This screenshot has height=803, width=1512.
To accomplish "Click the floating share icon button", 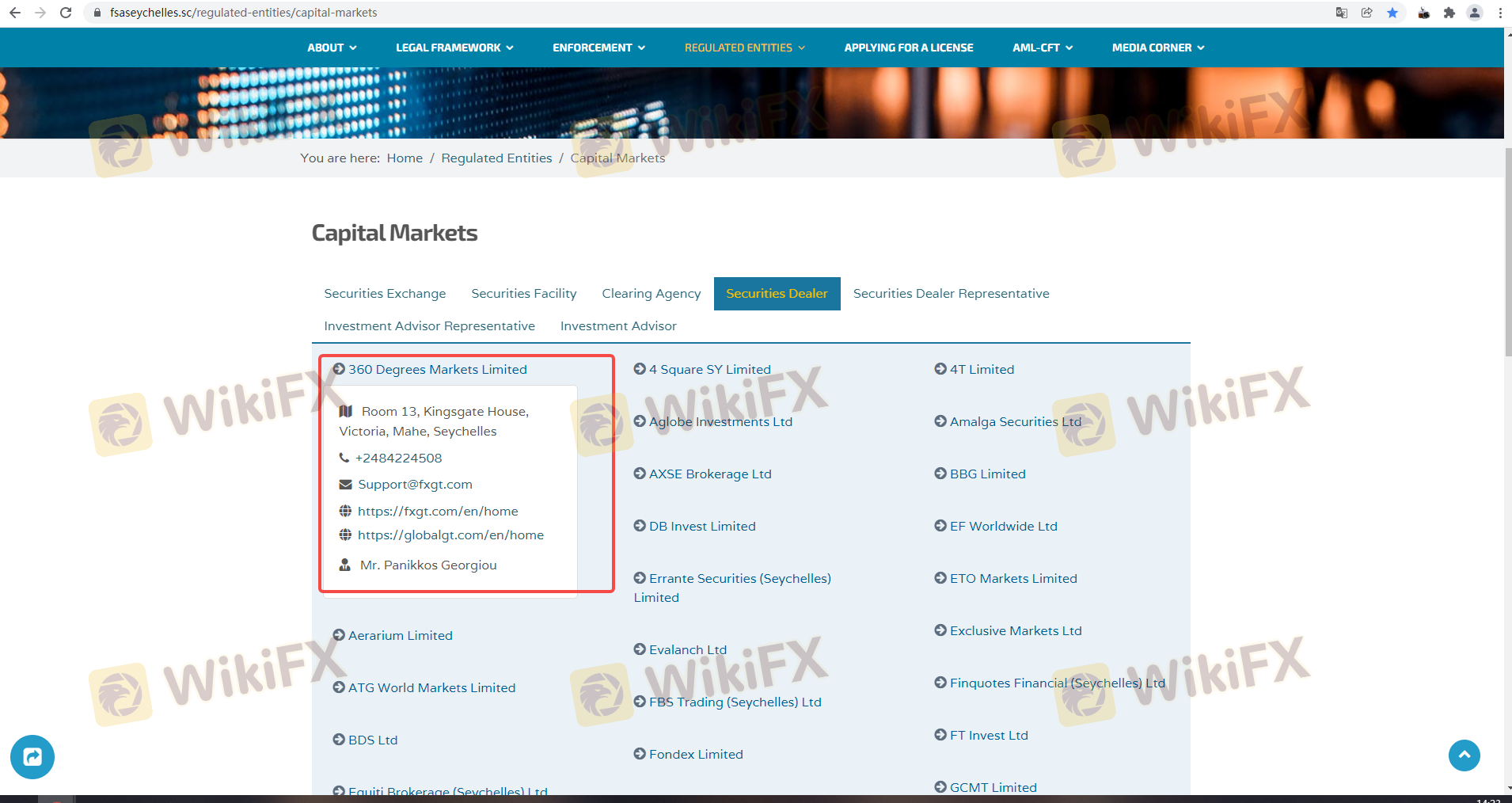I will tap(32, 757).
